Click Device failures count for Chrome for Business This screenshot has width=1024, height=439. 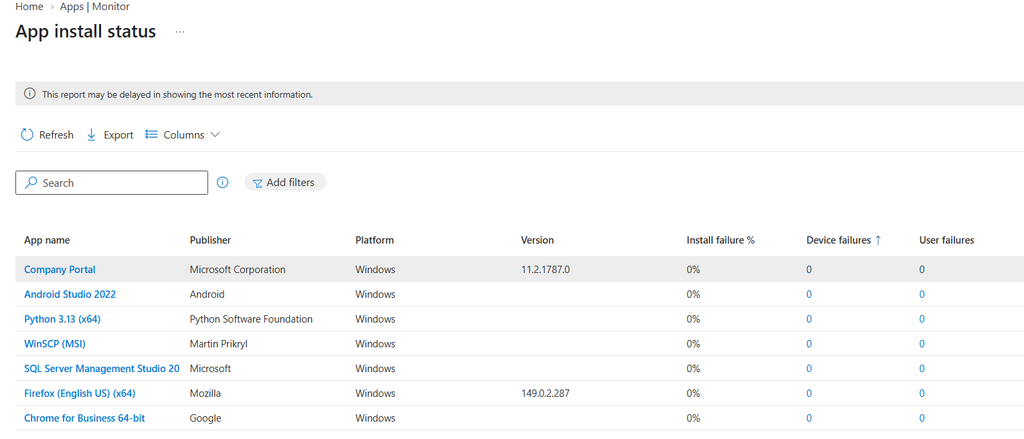809,418
